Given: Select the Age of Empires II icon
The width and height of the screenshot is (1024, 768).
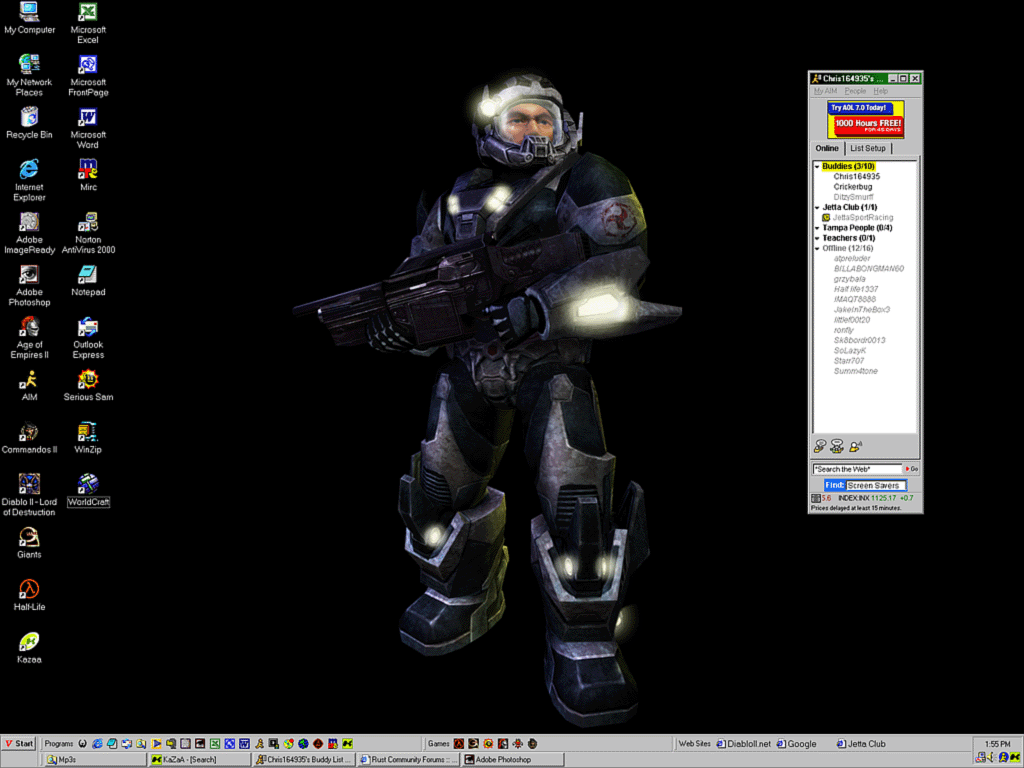Looking at the screenshot, I should click(29, 338).
